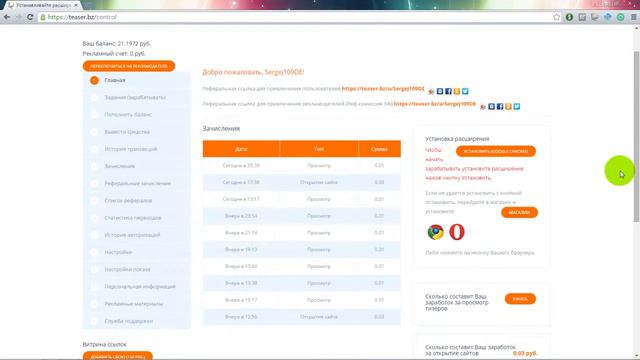Go back with browser back arrow
Viewport: 640px width, 360px height.
click(x=7, y=17)
